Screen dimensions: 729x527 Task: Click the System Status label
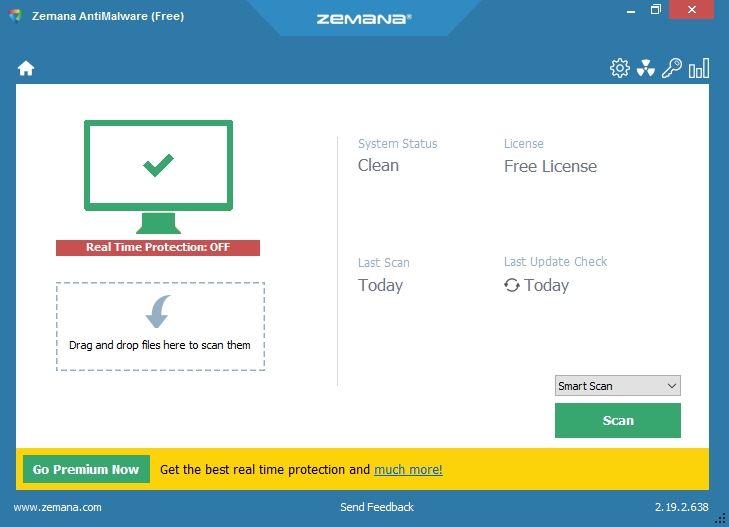point(398,144)
